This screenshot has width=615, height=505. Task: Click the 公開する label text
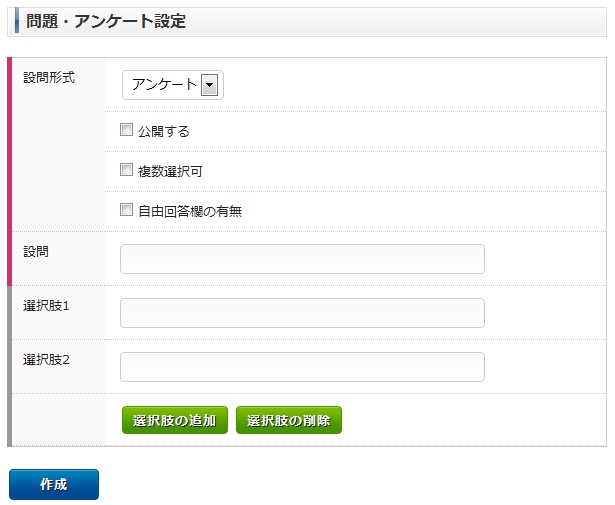pos(164,131)
